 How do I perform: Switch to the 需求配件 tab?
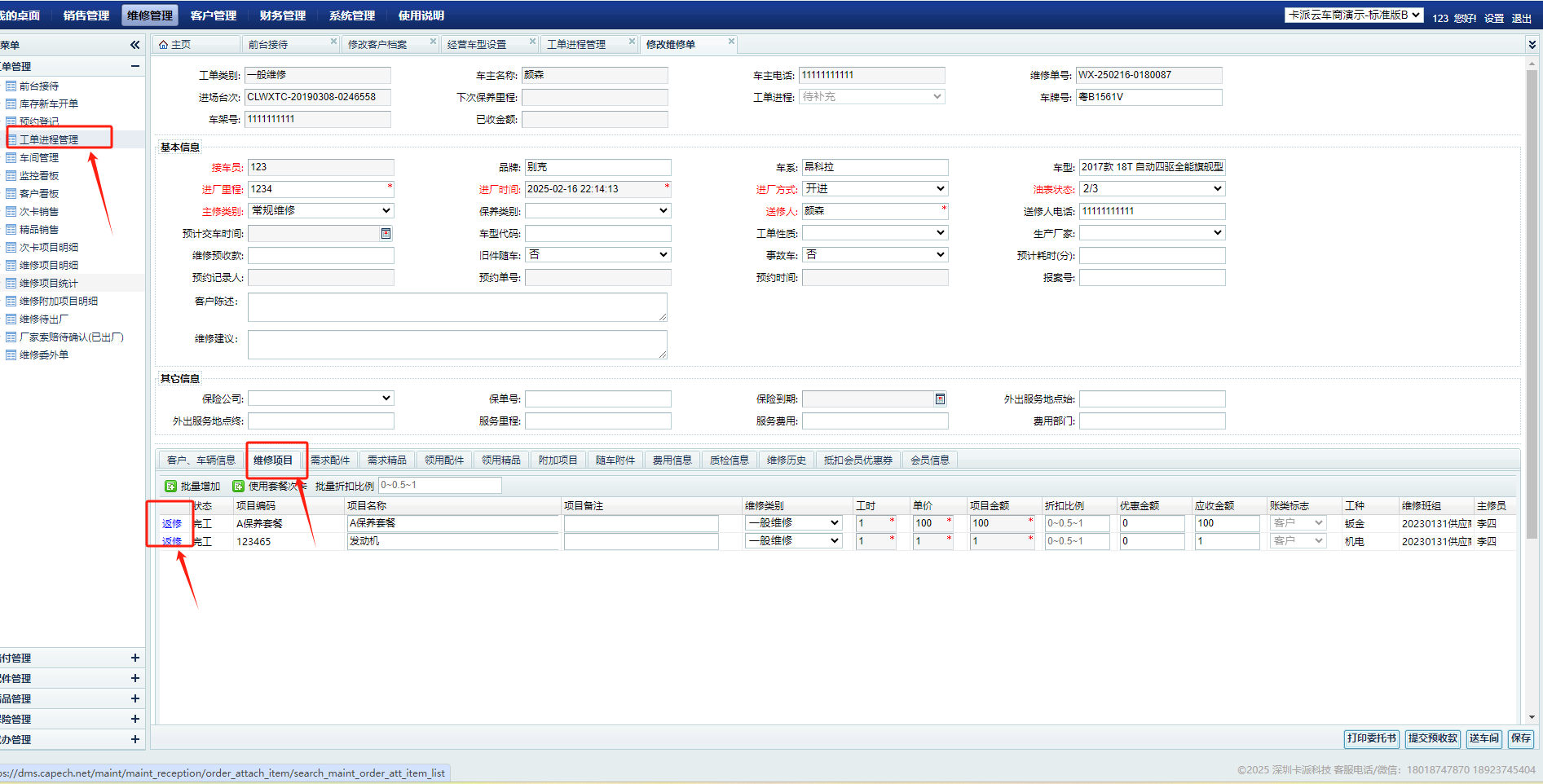330,460
